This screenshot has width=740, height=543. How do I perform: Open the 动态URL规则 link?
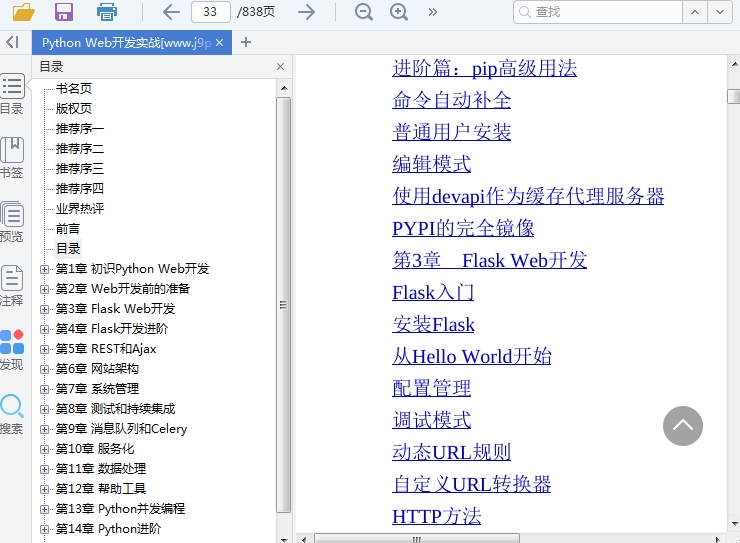coord(452,453)
